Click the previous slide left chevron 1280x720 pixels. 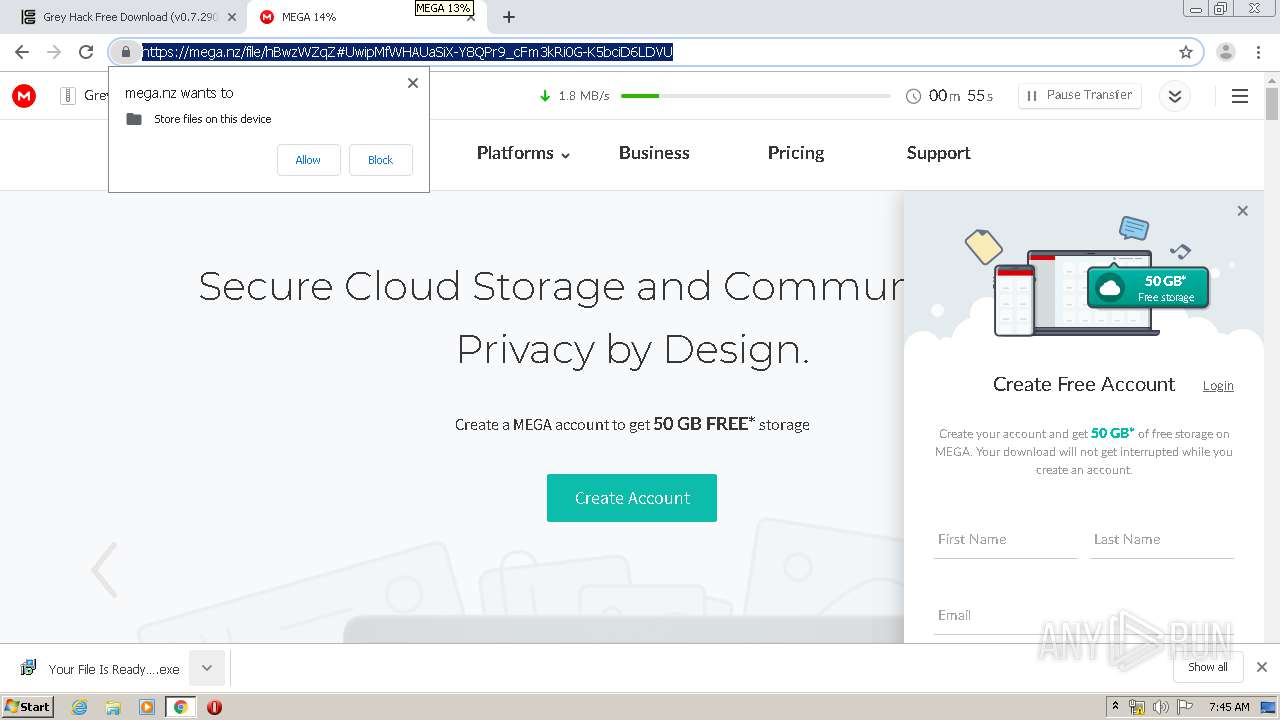[x=104, y=570]
